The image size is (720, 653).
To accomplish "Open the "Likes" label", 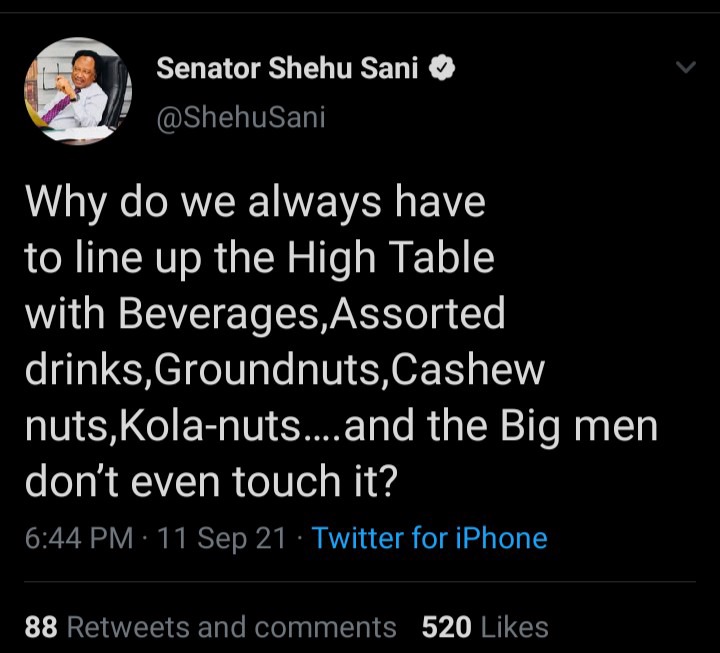I will (513, 627).
